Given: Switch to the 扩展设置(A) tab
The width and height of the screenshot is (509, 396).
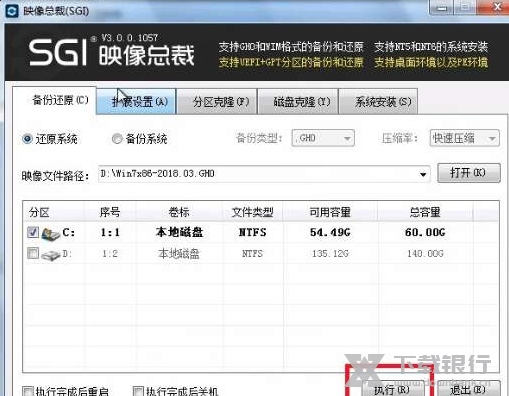Looking at the screenshot, I should pos(136,101).
